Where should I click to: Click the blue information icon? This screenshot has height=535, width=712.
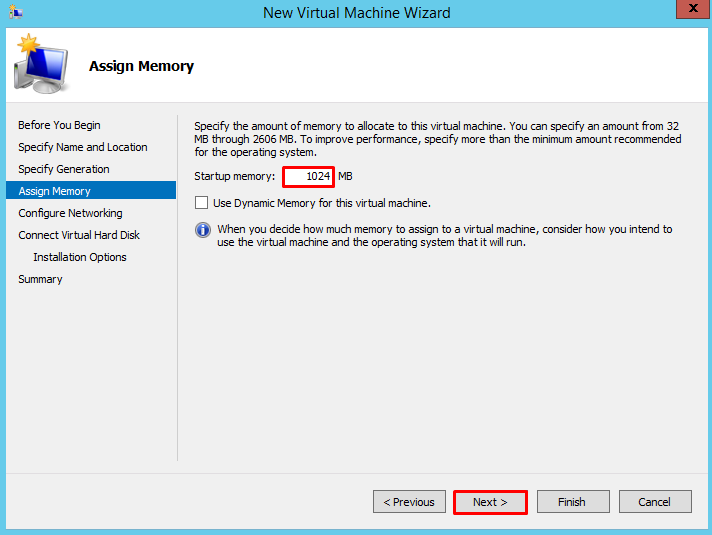203,230
